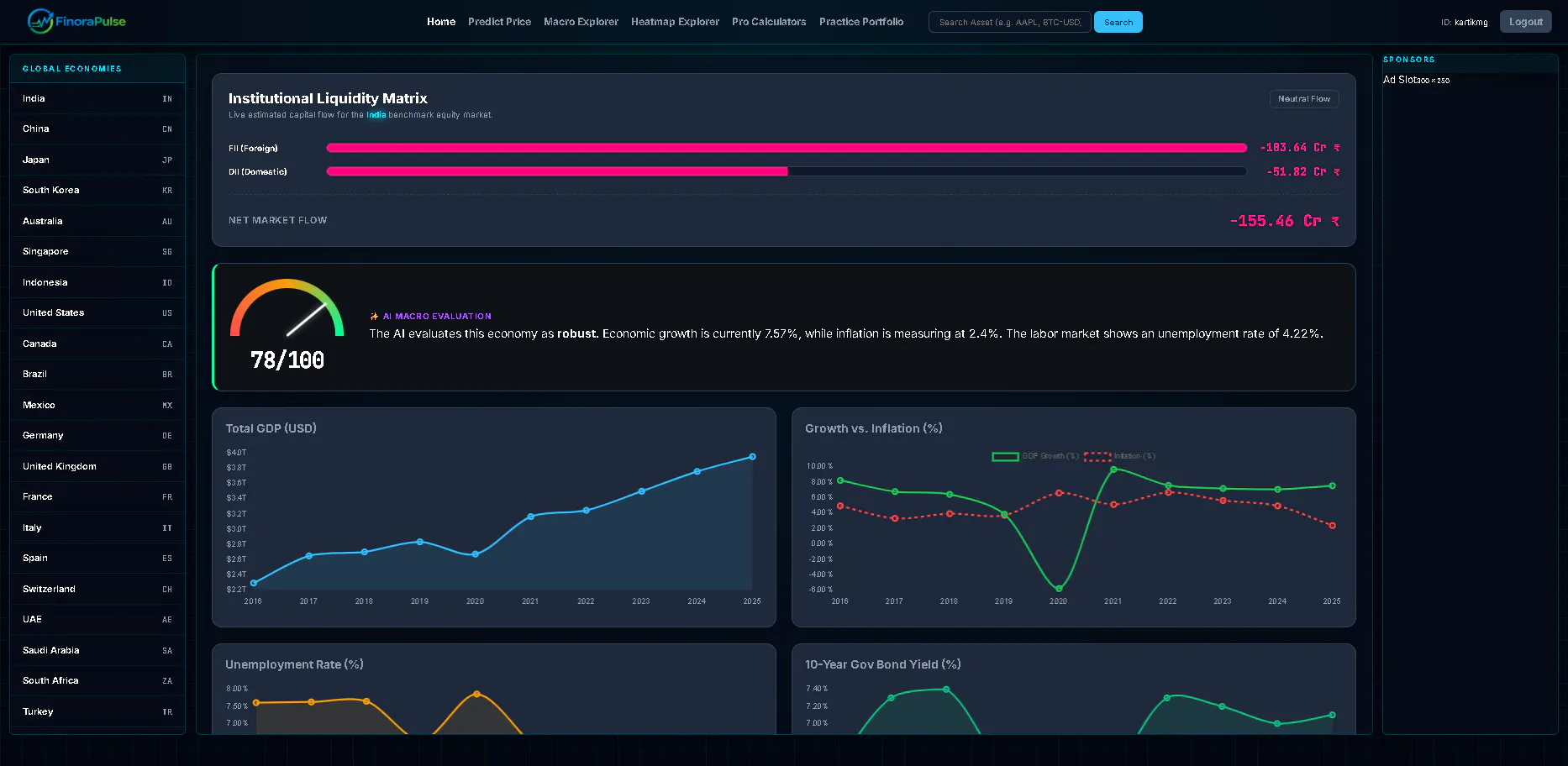Click the 2021 GDP Growth peak point
Viewport: 1568px width, 766px height.
coord(1113,470)
